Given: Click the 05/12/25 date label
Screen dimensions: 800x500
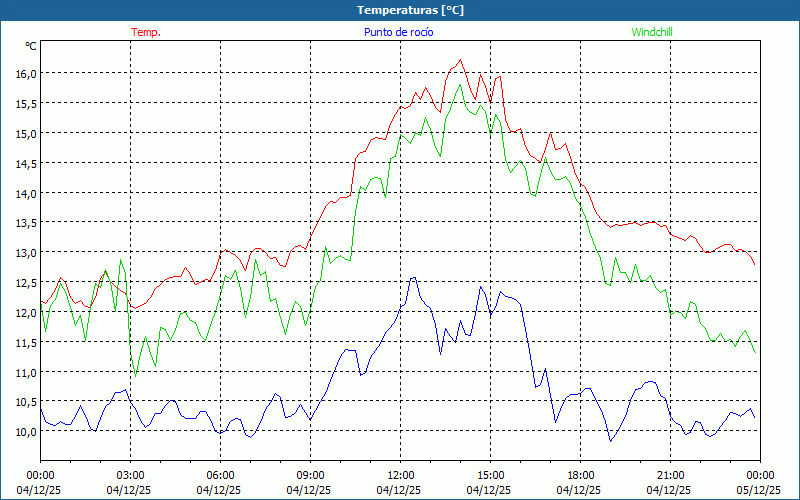Looking at the screenshot, I should tap(760, 490).
